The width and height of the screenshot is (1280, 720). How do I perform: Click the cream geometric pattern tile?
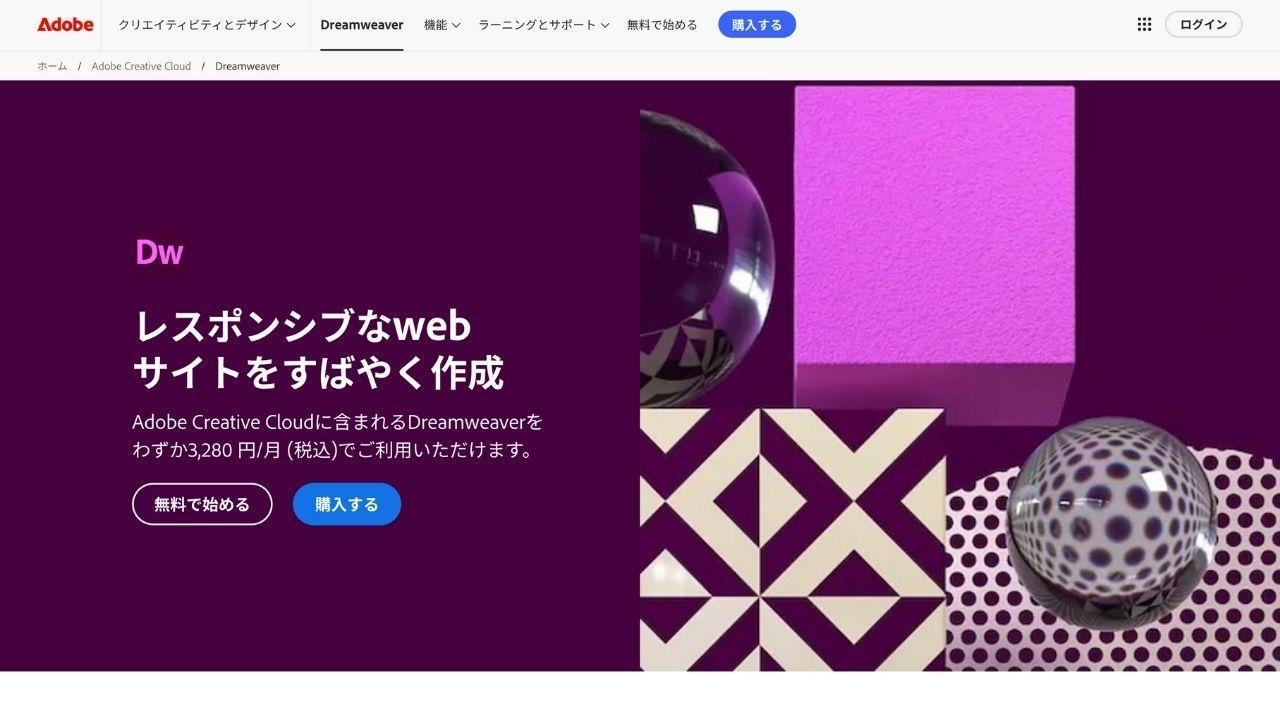click(x=792, y=540)
